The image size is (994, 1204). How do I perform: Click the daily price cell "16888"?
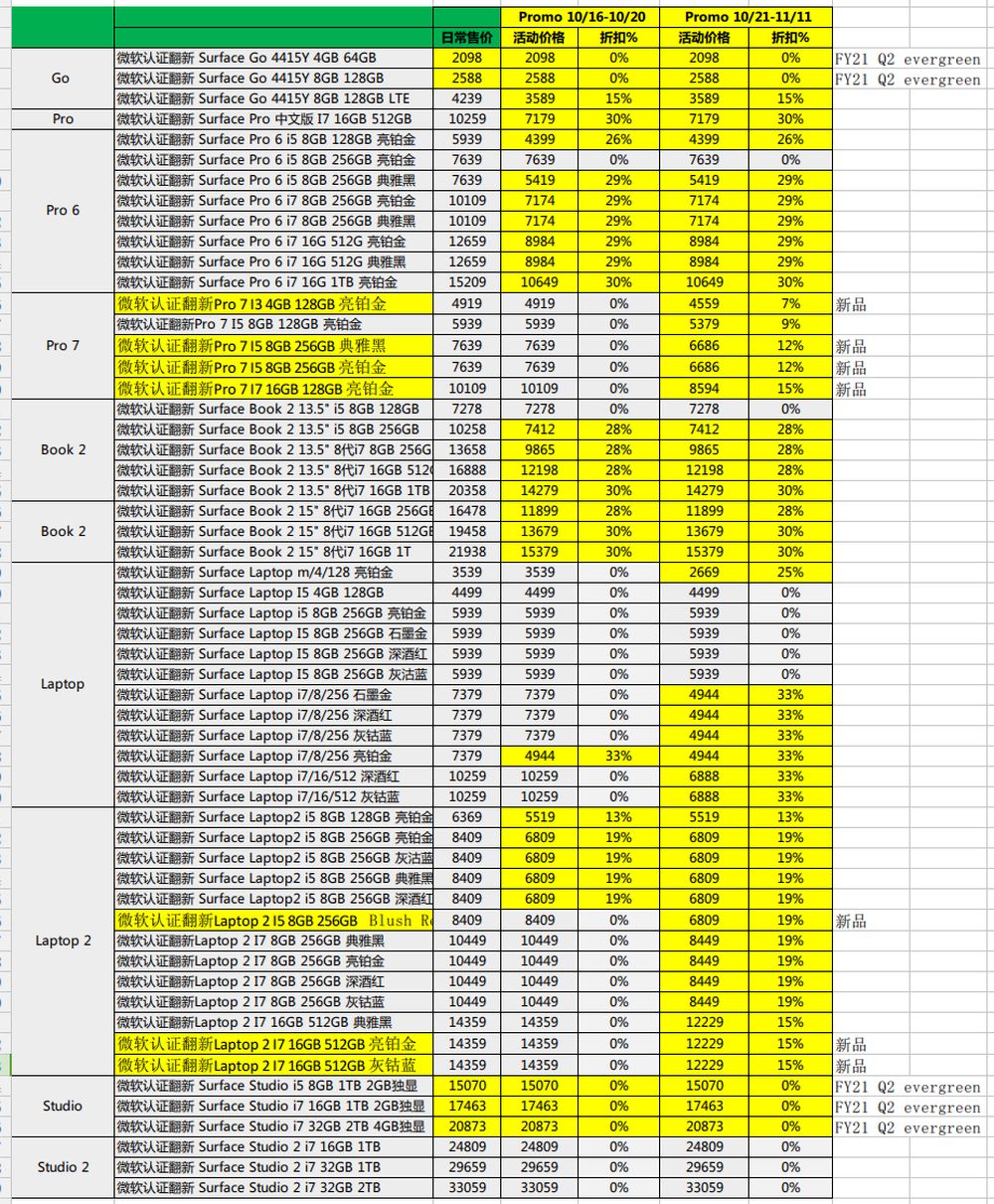point(466,470)
